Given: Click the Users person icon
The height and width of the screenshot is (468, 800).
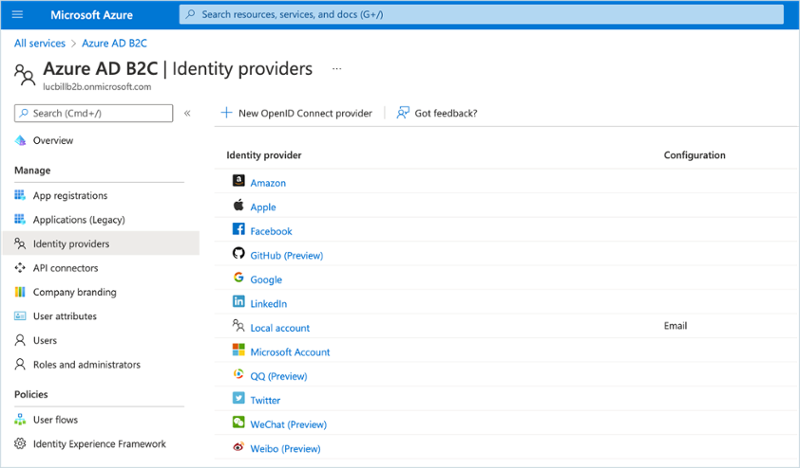Looking at the screenshot, I should (x=20, y=340).
